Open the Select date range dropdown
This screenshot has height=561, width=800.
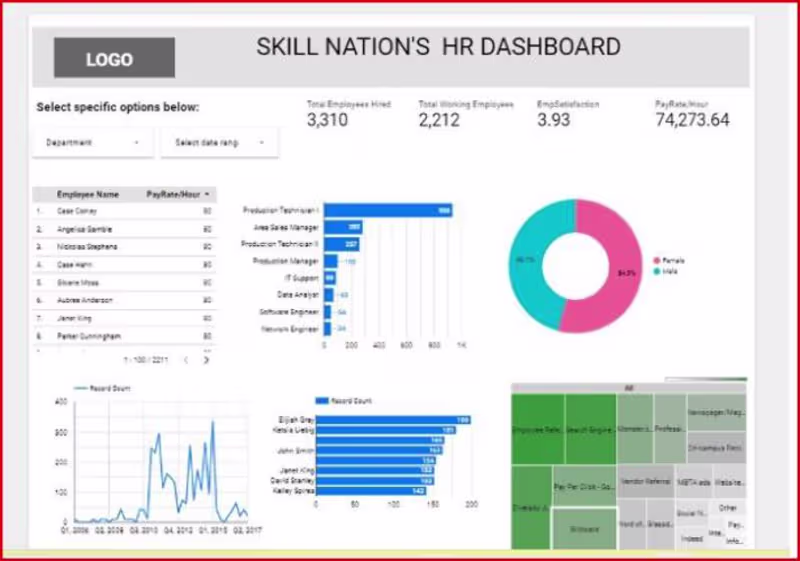click(x=219, y=143)
